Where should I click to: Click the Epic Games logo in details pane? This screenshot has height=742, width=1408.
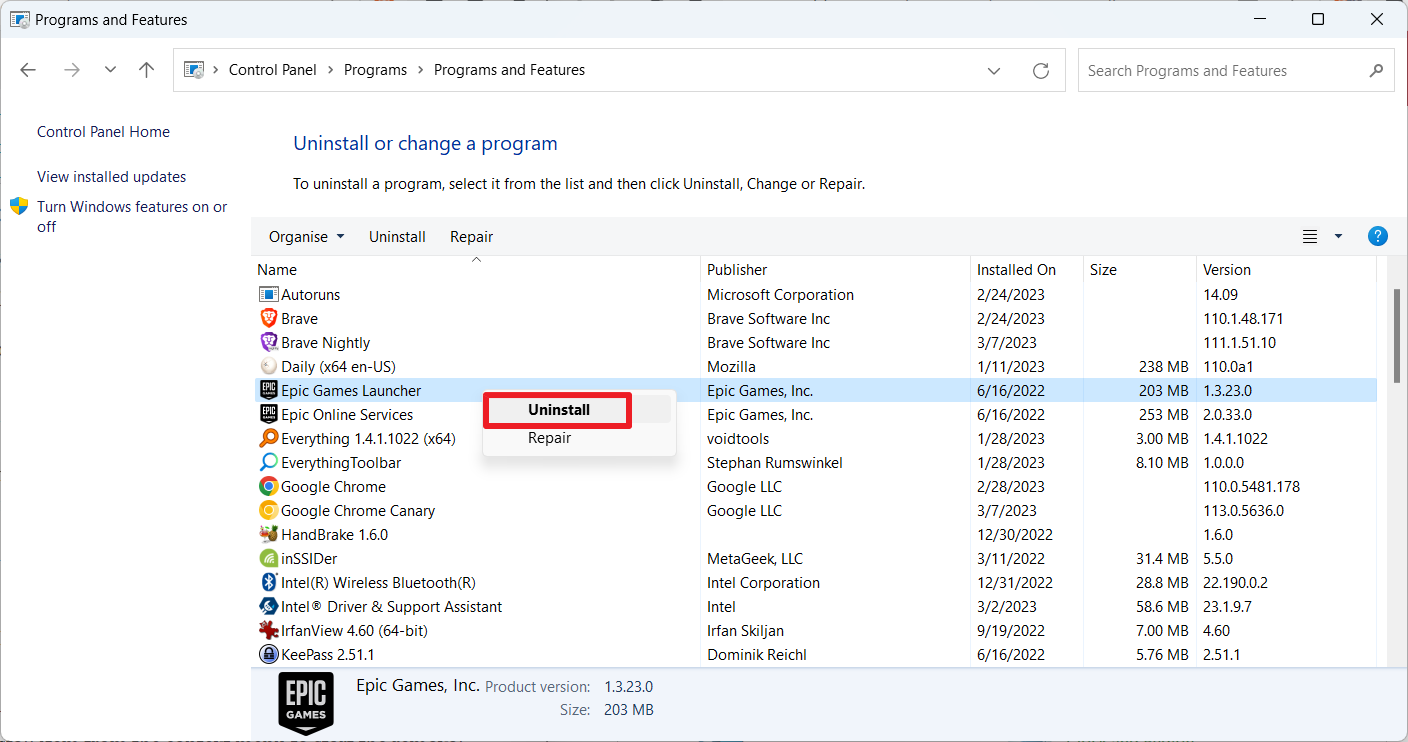tap(306, 703)
